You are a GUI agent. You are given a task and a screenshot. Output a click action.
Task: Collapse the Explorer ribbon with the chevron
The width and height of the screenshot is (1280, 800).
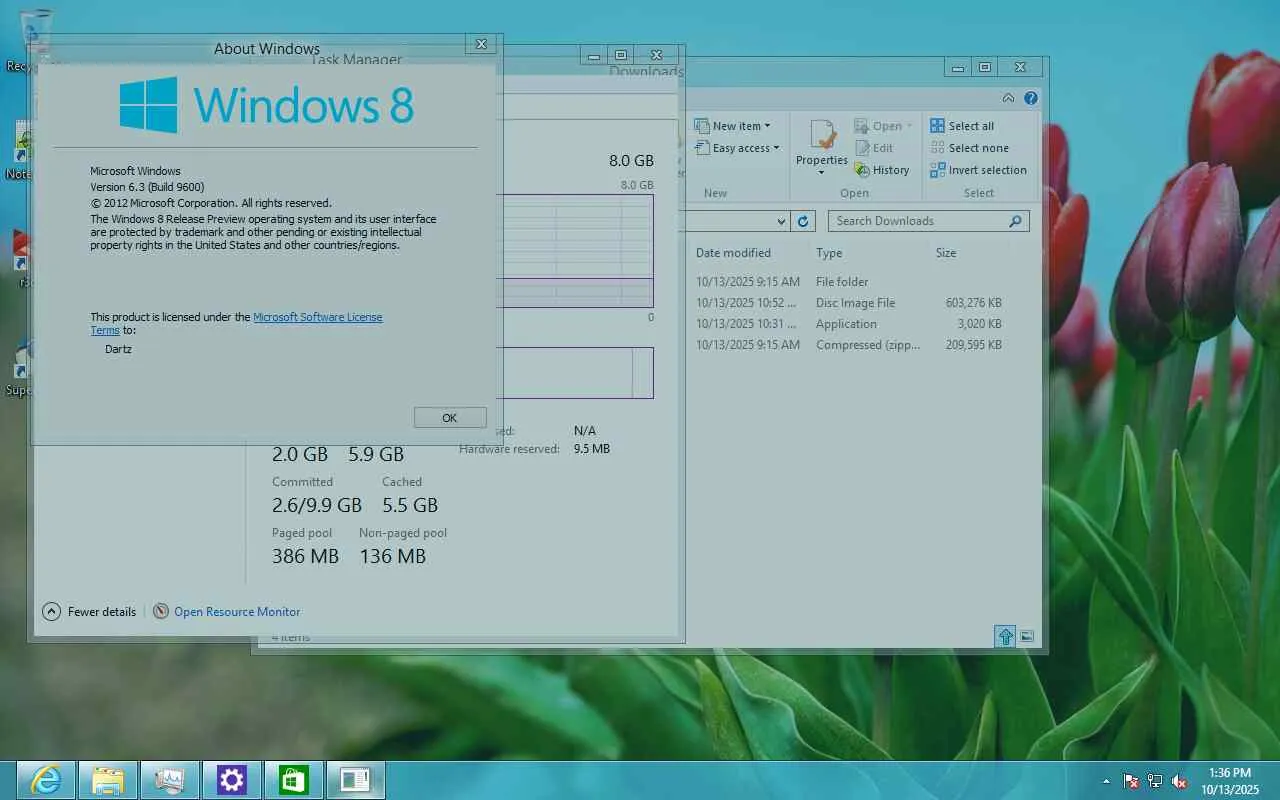coord(1008,98)
